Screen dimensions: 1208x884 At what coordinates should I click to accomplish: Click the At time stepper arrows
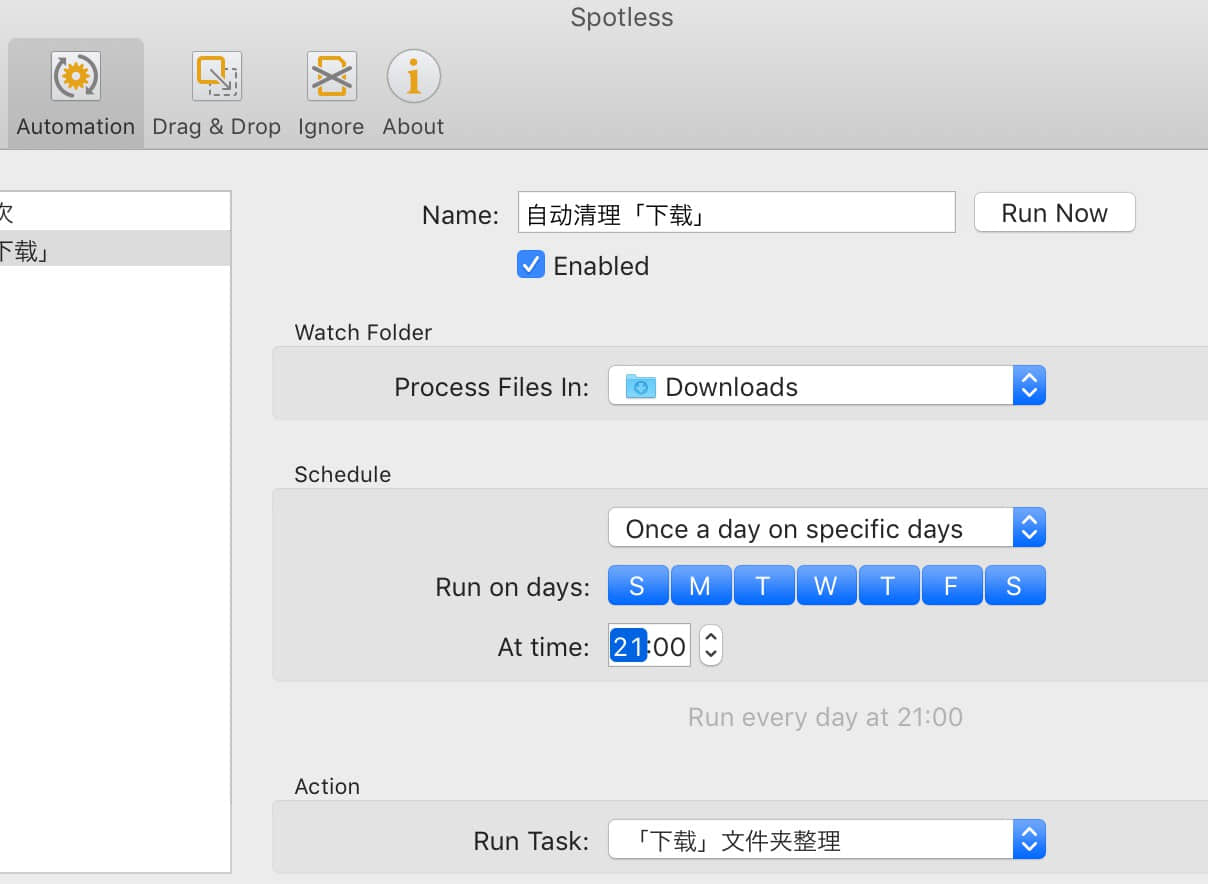(710, 646)
